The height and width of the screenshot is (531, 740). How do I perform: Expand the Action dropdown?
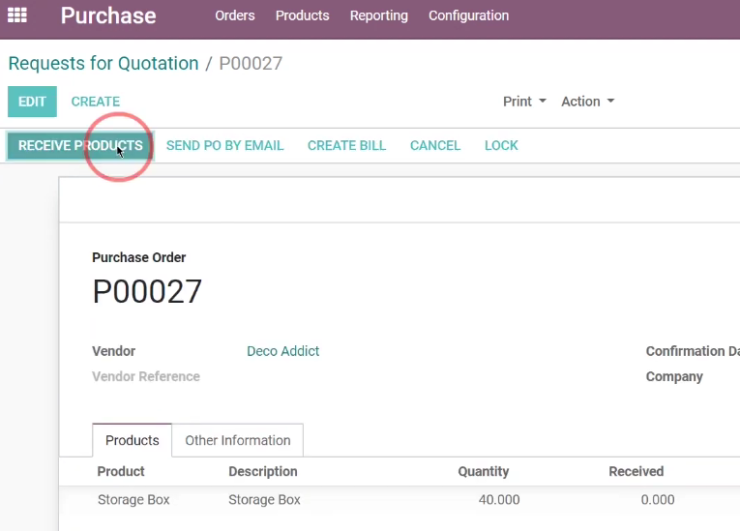tap(588, 101)
